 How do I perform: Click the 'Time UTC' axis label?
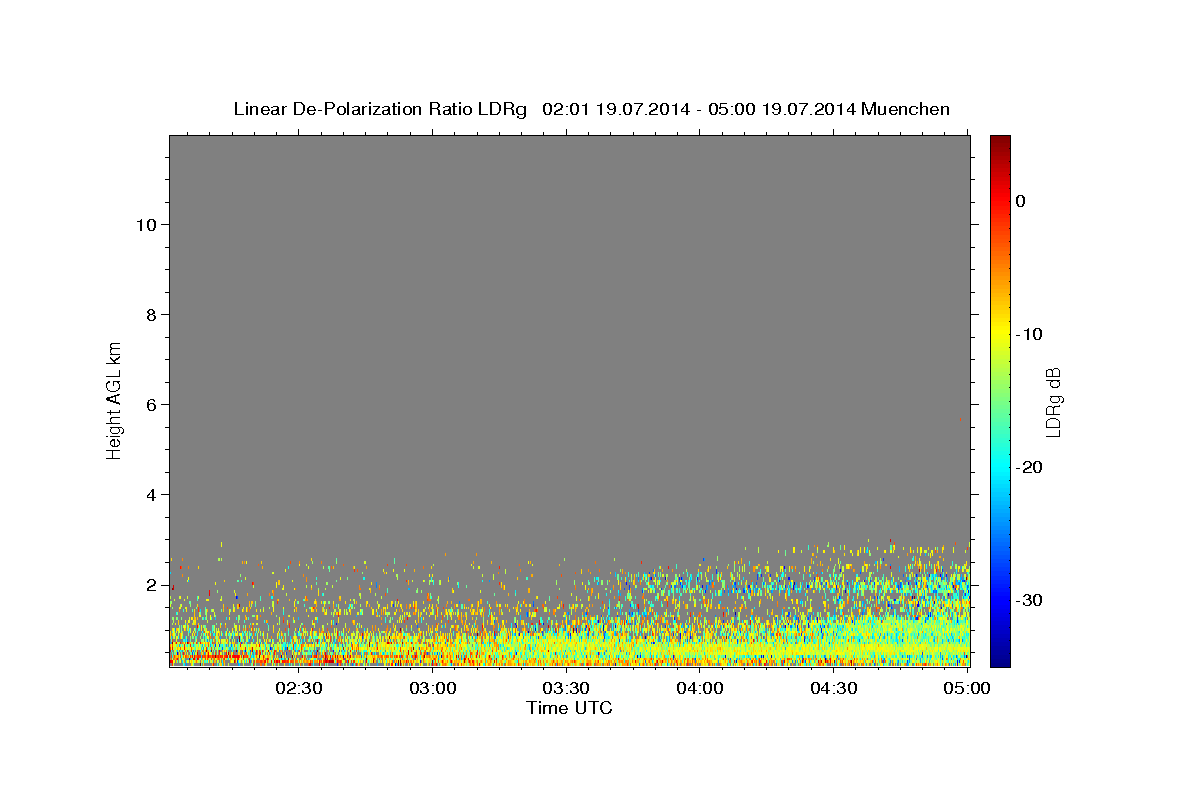click(569, 708)
